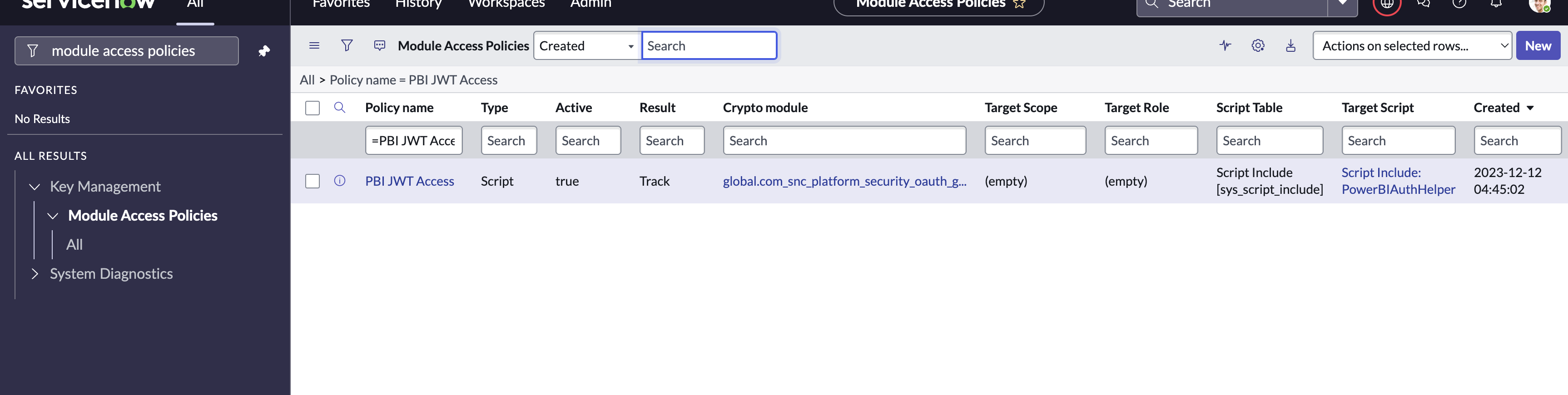Check the PBI JWT Access row checkbox
The image size is (1568, 395).
point(312,181)
